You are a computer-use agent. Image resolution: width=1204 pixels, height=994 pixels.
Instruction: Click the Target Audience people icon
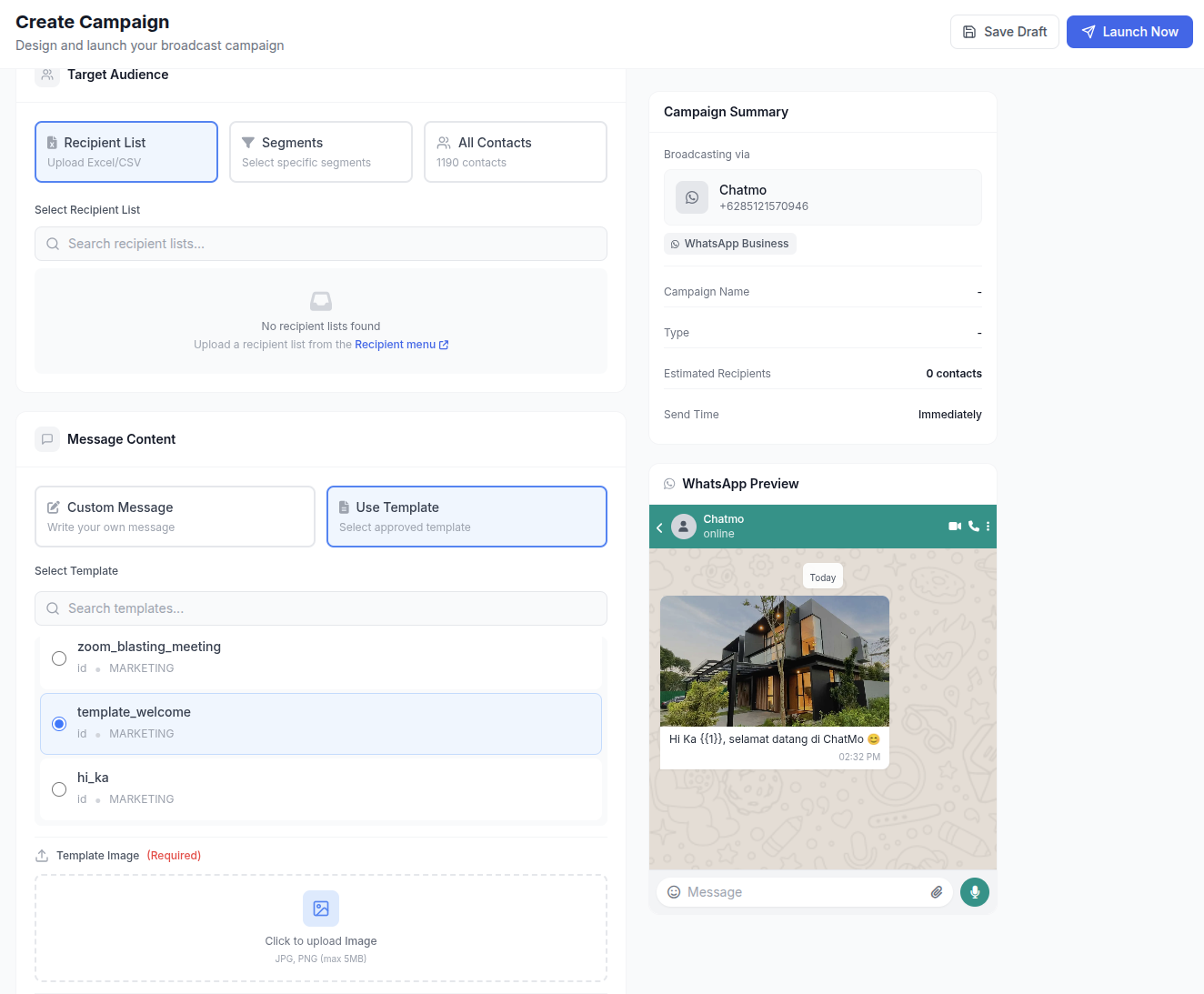point(47,75)
